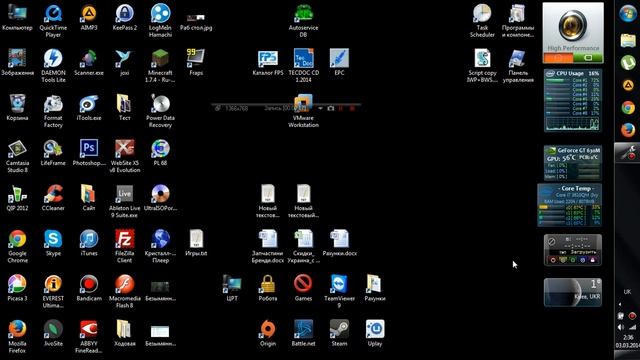
Task: Open Windows Explorer taskbar icon
Action: coord(628,40)
